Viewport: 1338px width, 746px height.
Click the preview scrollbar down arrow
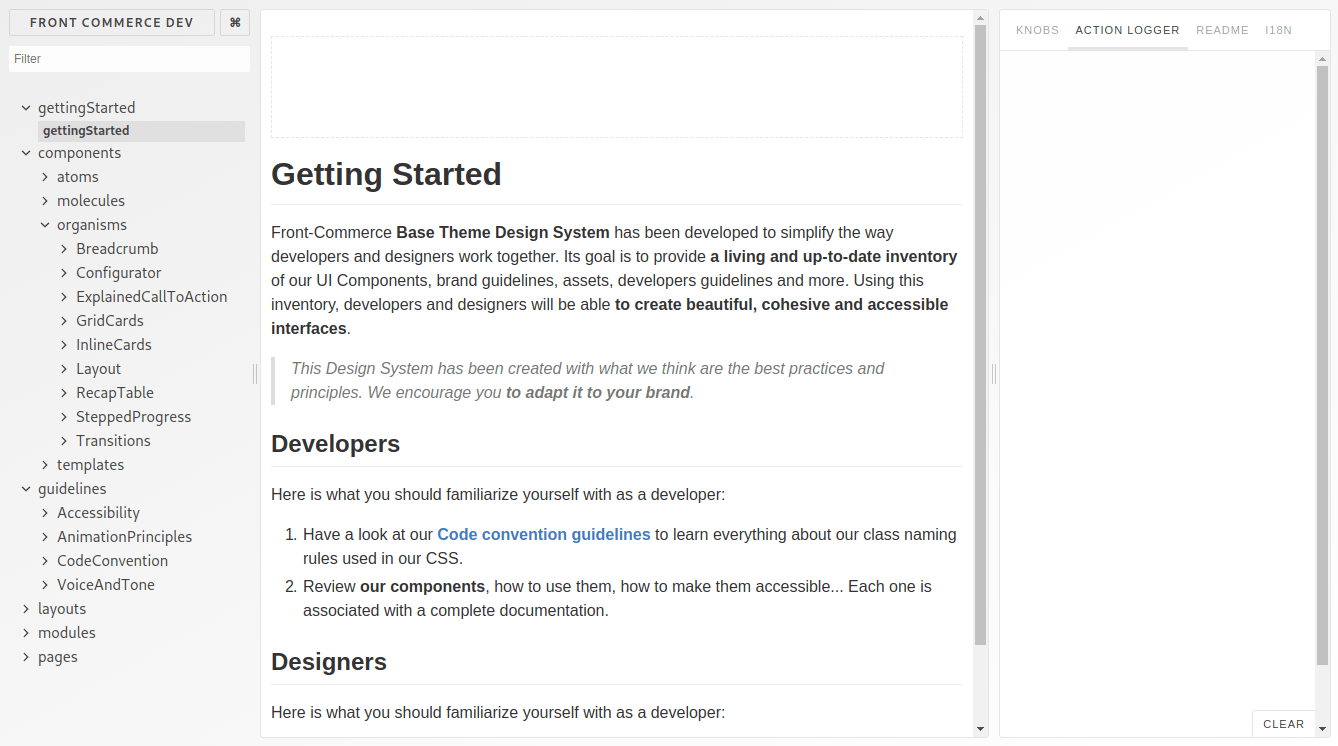tap(981, 729)
